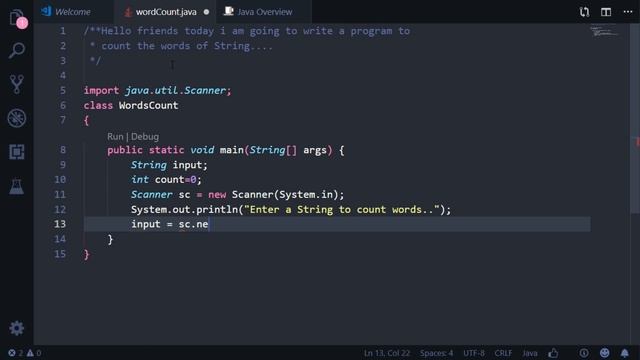Click the Run CodeLens link above main
Image resolution: width=640 pixels, height=360 pixels.
pos(115,136)
